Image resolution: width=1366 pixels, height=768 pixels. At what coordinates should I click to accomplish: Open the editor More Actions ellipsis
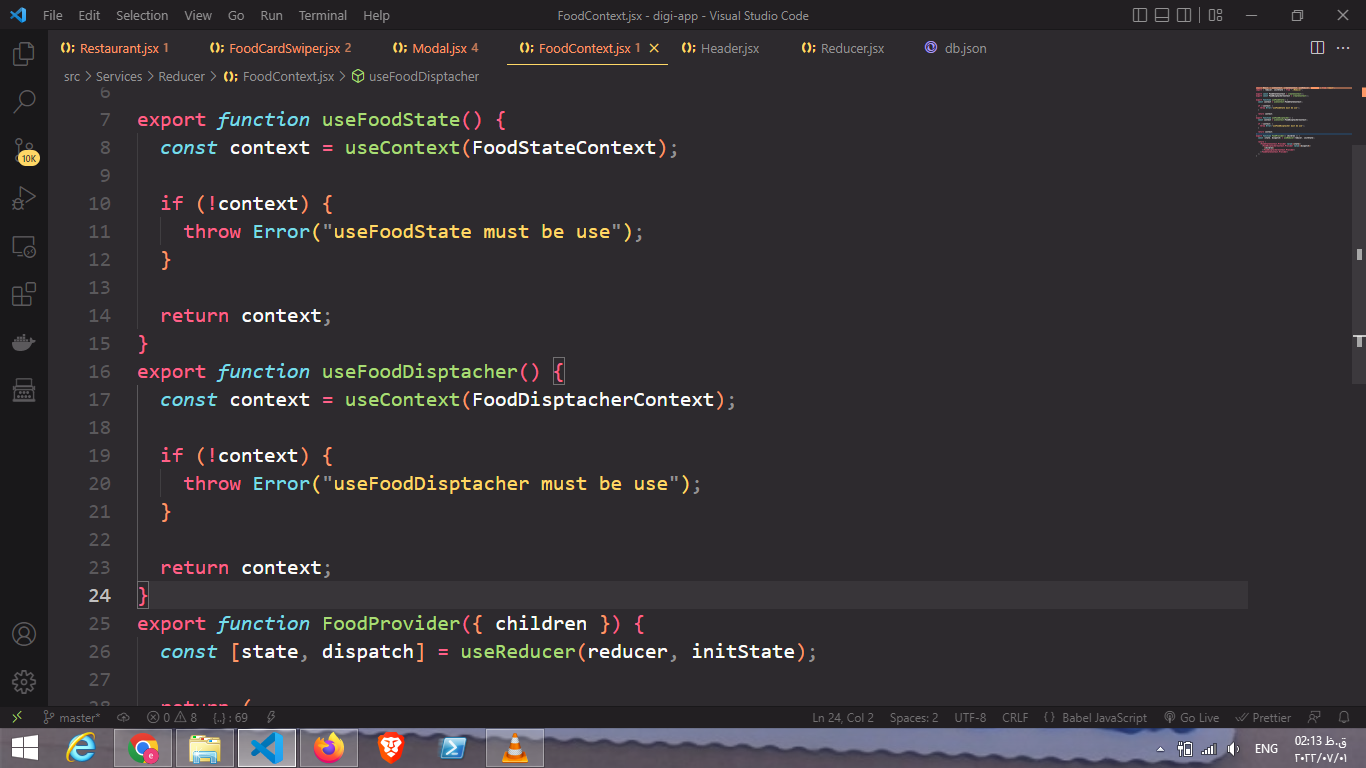(x=1345, y=48)
